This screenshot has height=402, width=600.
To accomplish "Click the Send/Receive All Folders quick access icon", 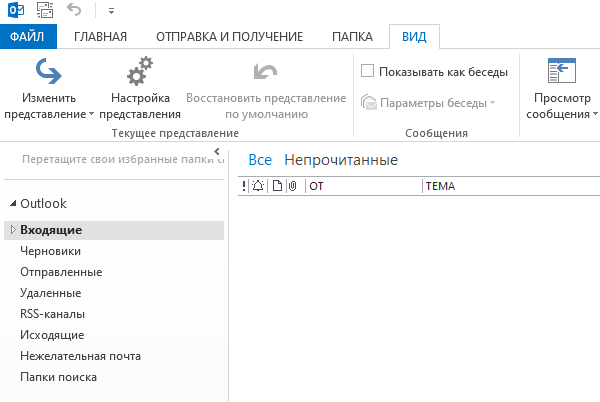I will coord(45,10).
